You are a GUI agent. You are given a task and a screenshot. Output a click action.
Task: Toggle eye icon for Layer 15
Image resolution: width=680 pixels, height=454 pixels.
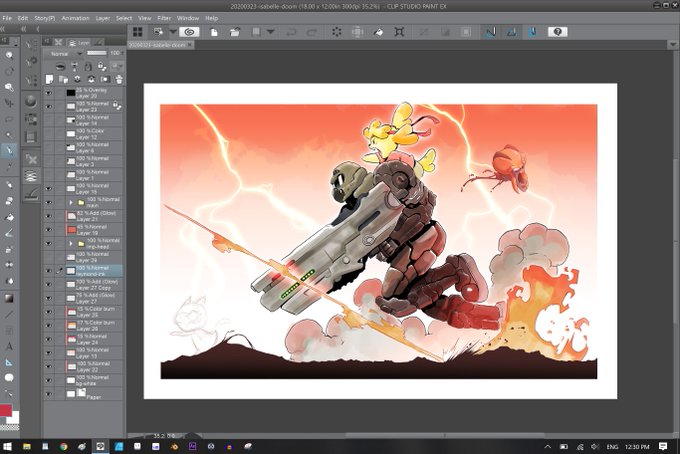coord(49,188)
